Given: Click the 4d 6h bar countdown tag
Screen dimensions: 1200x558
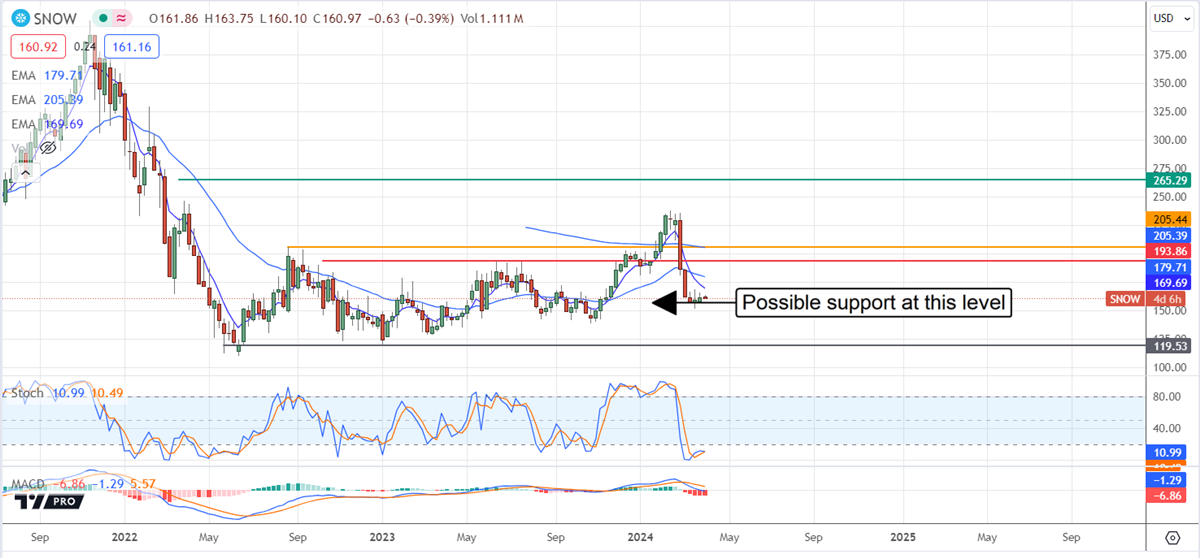Looking at the screenshot, I should pyautogui.click(x=1170, y=299).
